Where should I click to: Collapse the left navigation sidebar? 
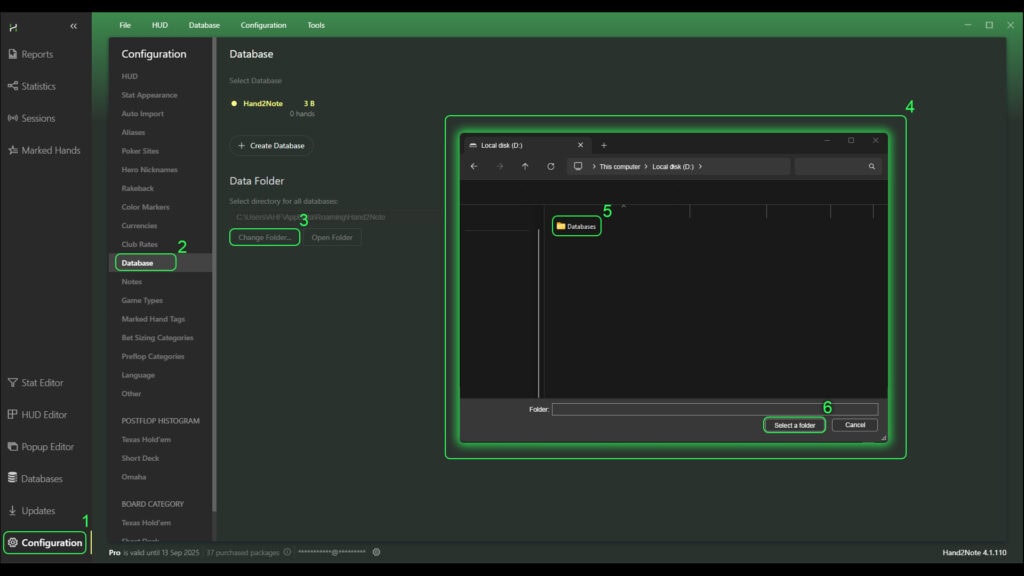pyautogui.click(x=73, y=26)
